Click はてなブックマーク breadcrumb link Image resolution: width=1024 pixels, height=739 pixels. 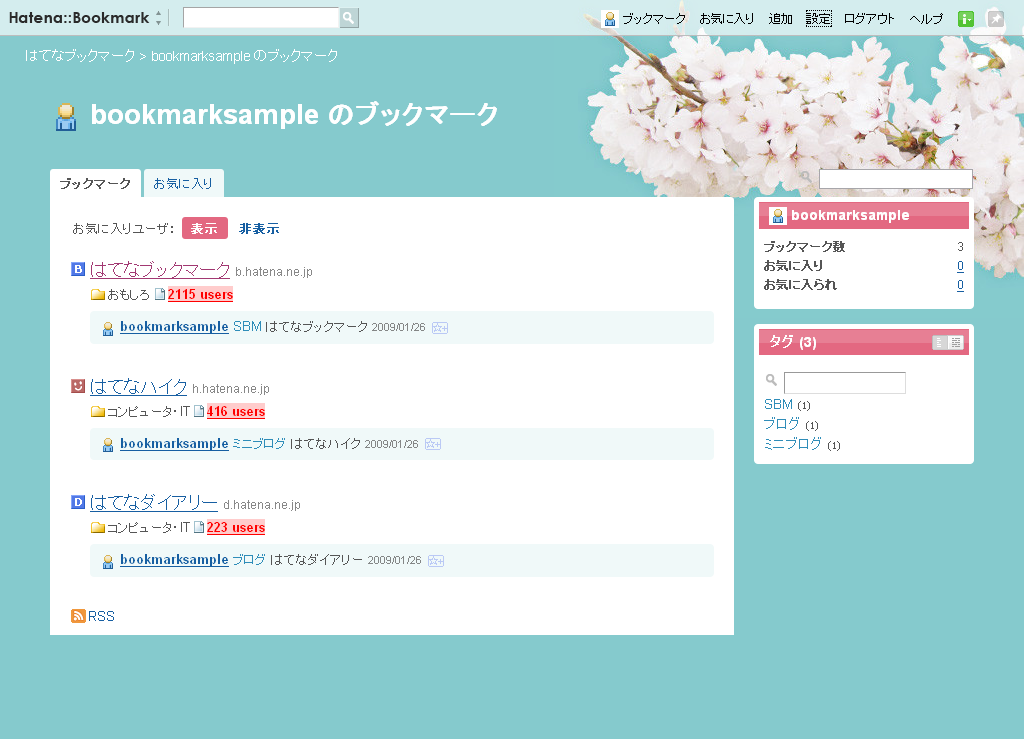tap(80, 55)
